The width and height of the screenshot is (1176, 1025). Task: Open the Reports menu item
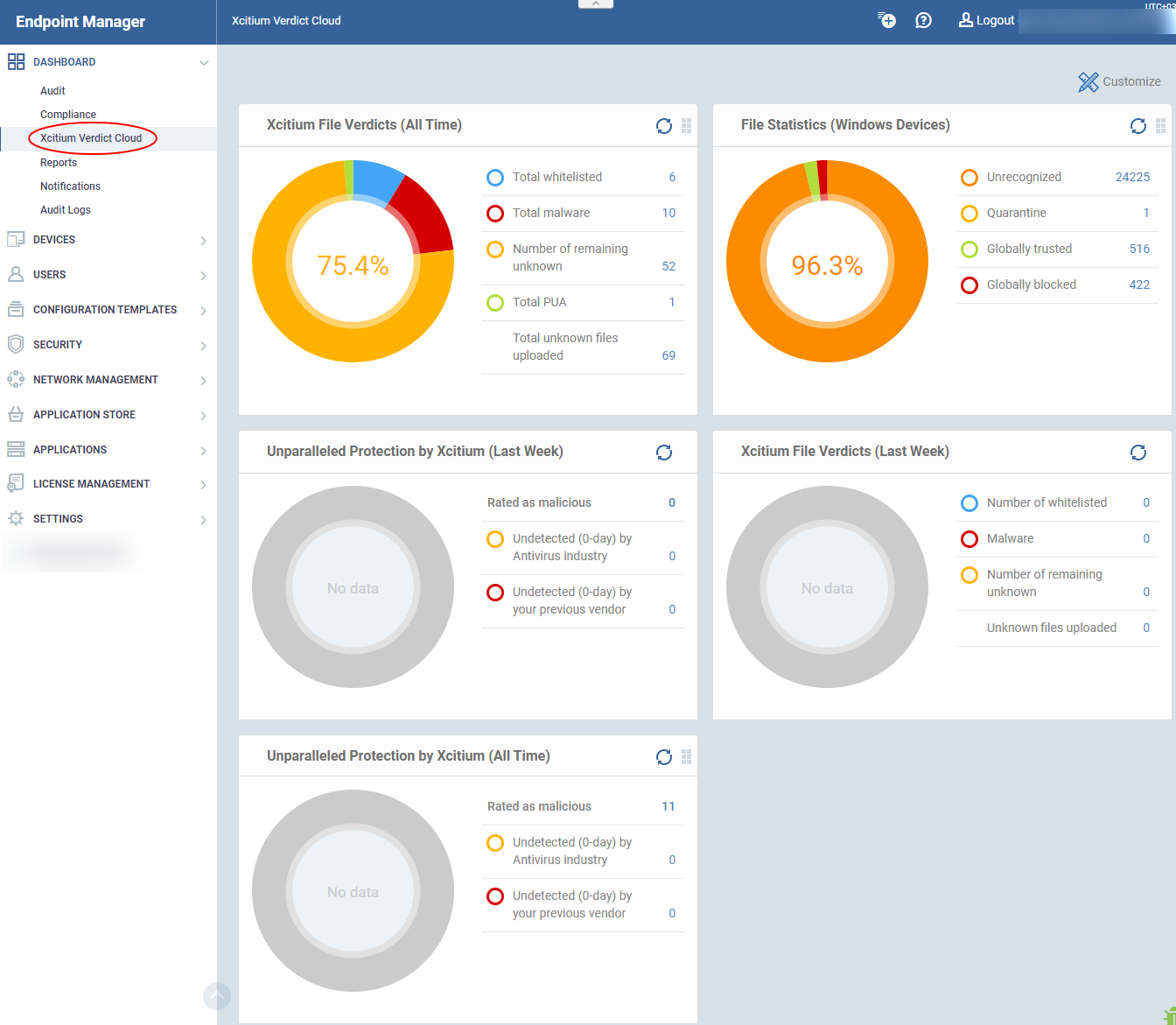click(x=59, y=163)
